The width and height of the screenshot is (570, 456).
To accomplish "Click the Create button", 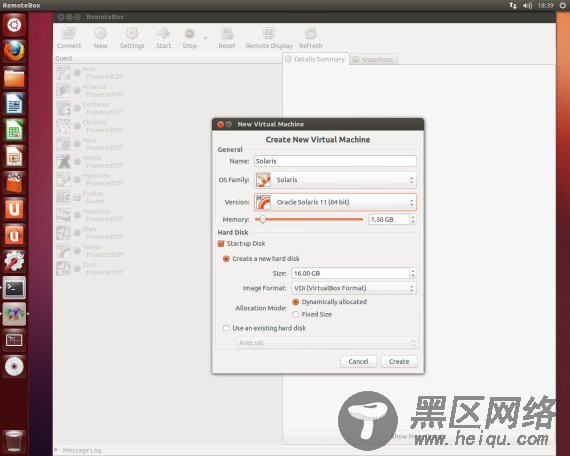I will (399, 361).
